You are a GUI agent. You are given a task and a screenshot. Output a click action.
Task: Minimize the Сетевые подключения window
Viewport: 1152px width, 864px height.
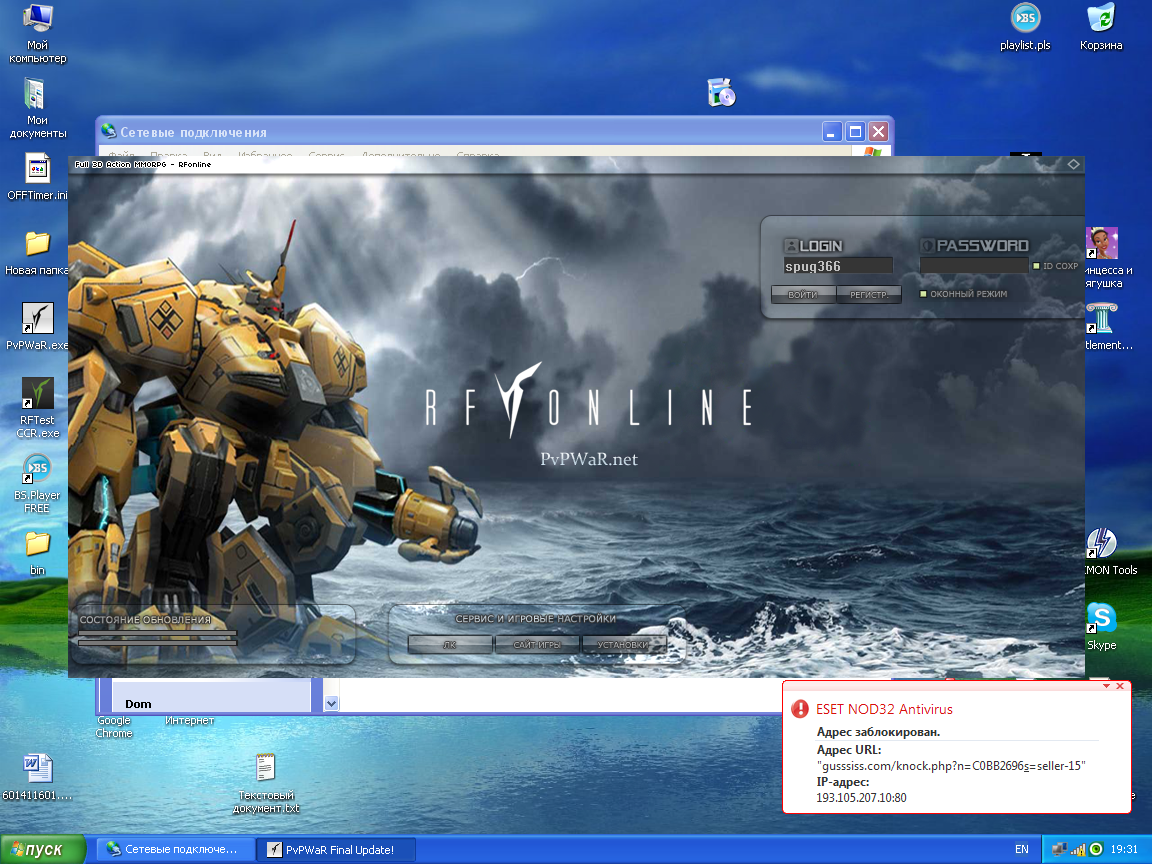click(831, 132)
